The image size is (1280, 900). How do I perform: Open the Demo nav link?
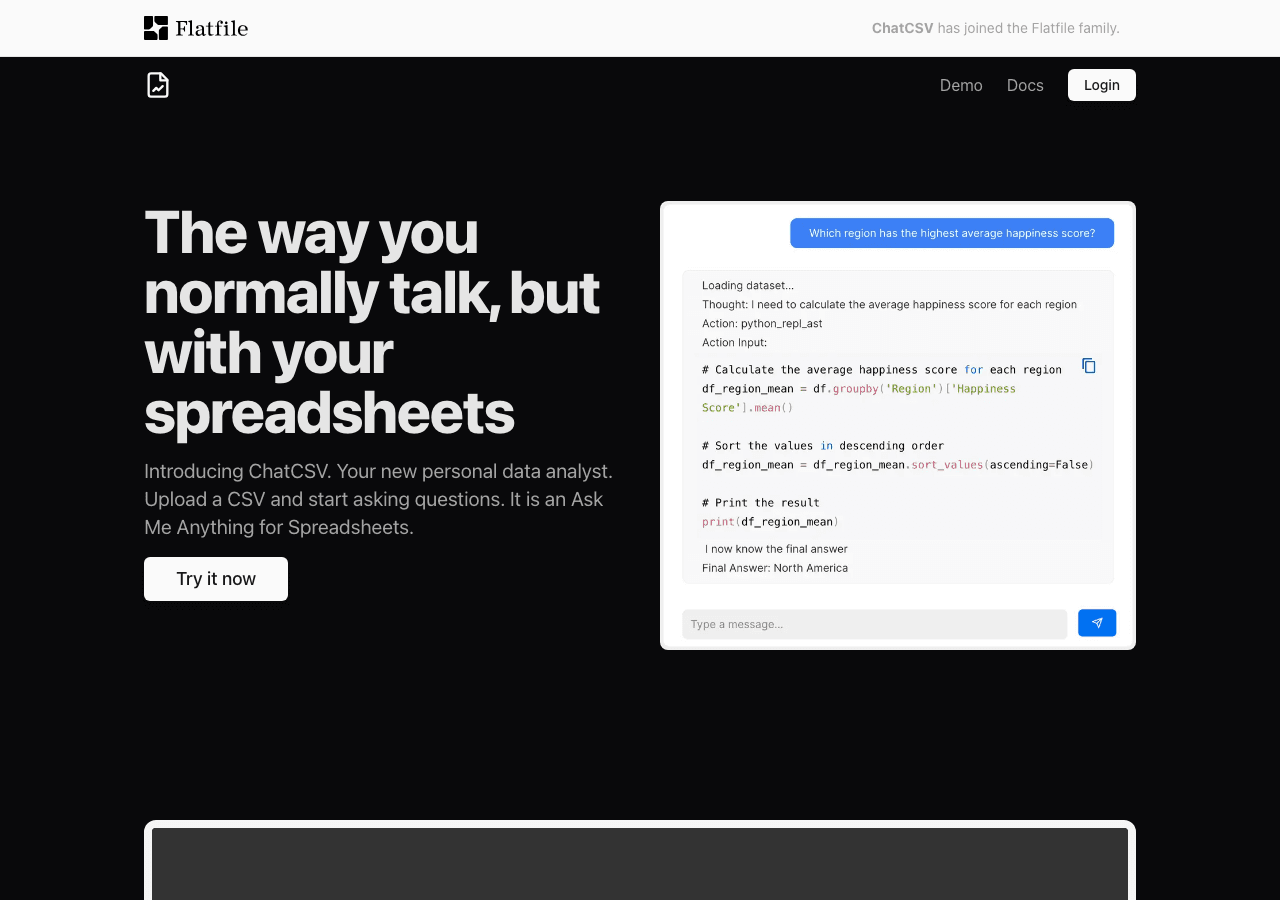[961, 85]
